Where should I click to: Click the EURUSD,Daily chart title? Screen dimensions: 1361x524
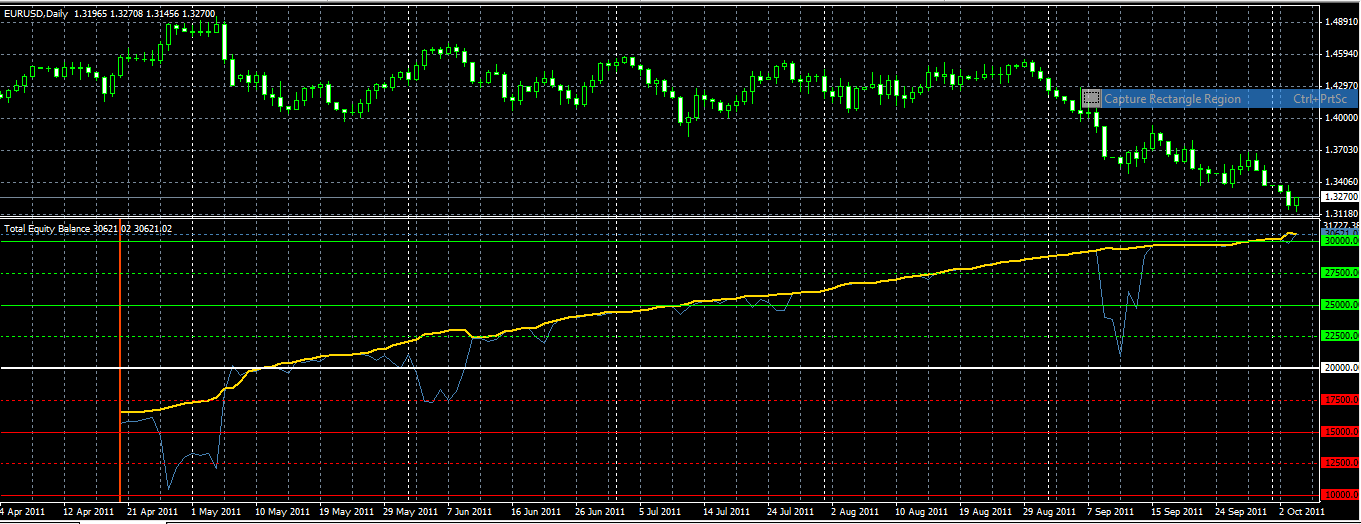coord(37,11)
